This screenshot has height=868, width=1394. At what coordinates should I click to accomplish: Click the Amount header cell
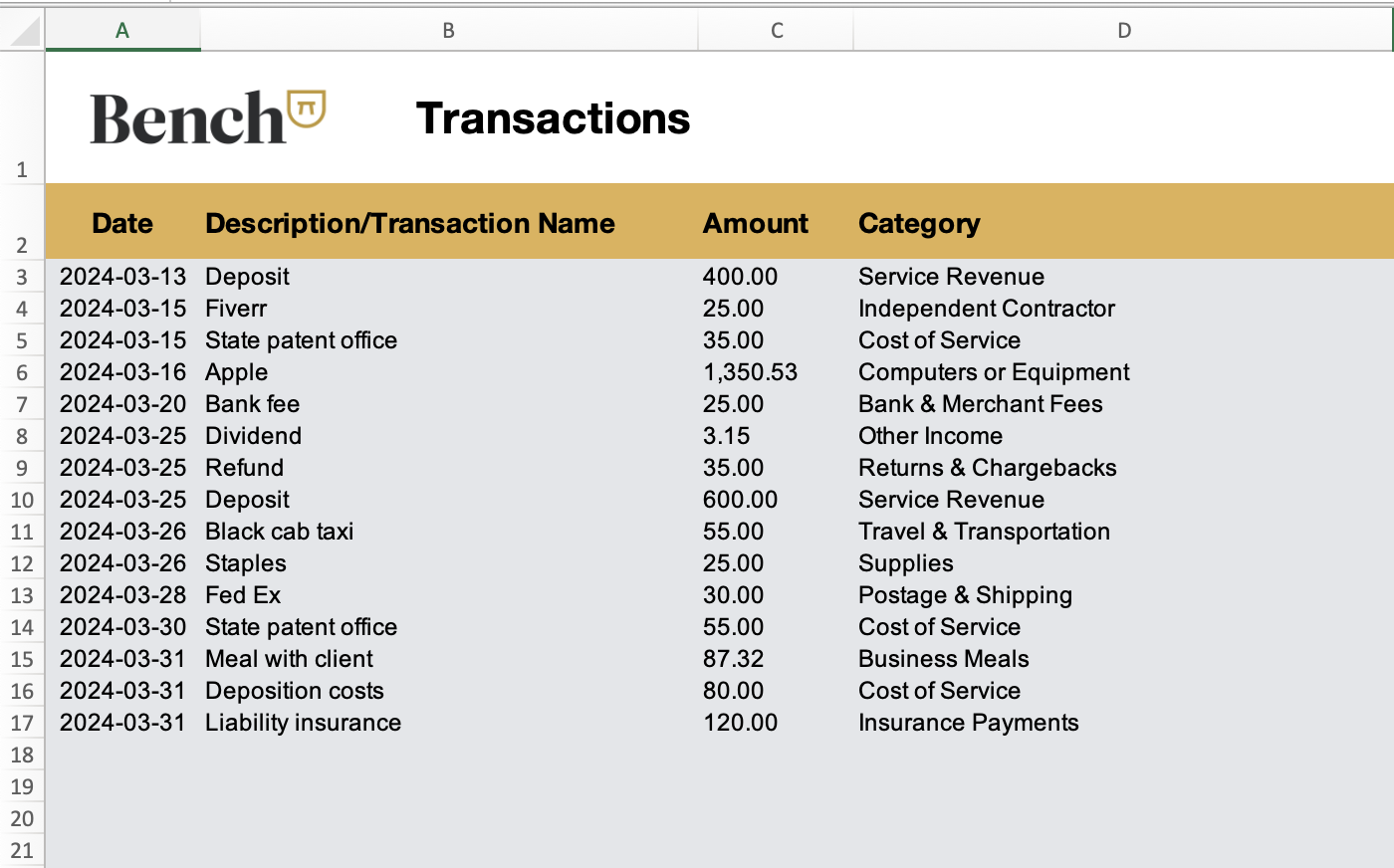pos(756,223)
